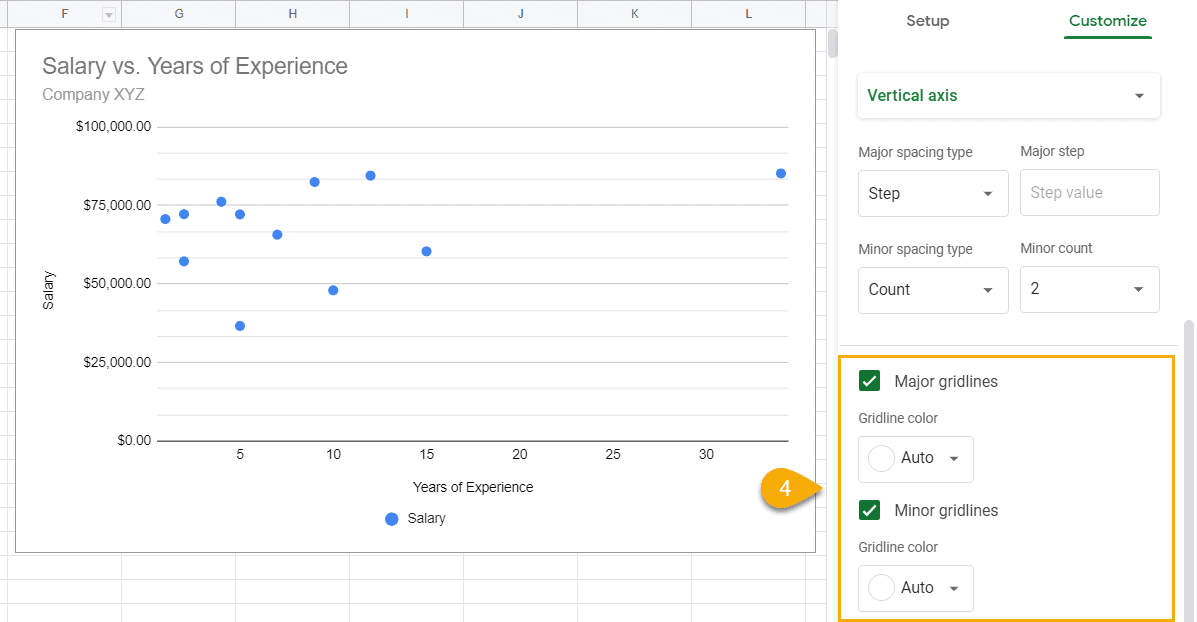Open the Vertical axis section dropdown
1197x622 pixels.
click(x=1007, y=95)
